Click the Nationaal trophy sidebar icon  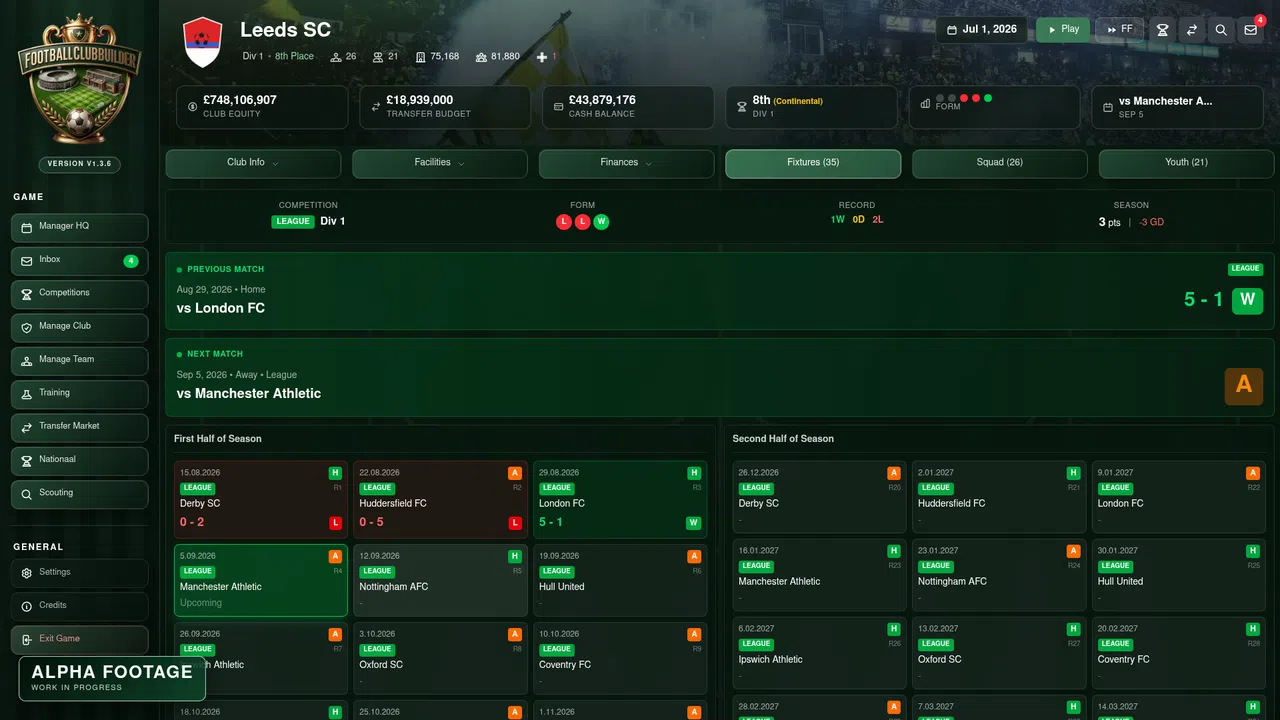27,460
